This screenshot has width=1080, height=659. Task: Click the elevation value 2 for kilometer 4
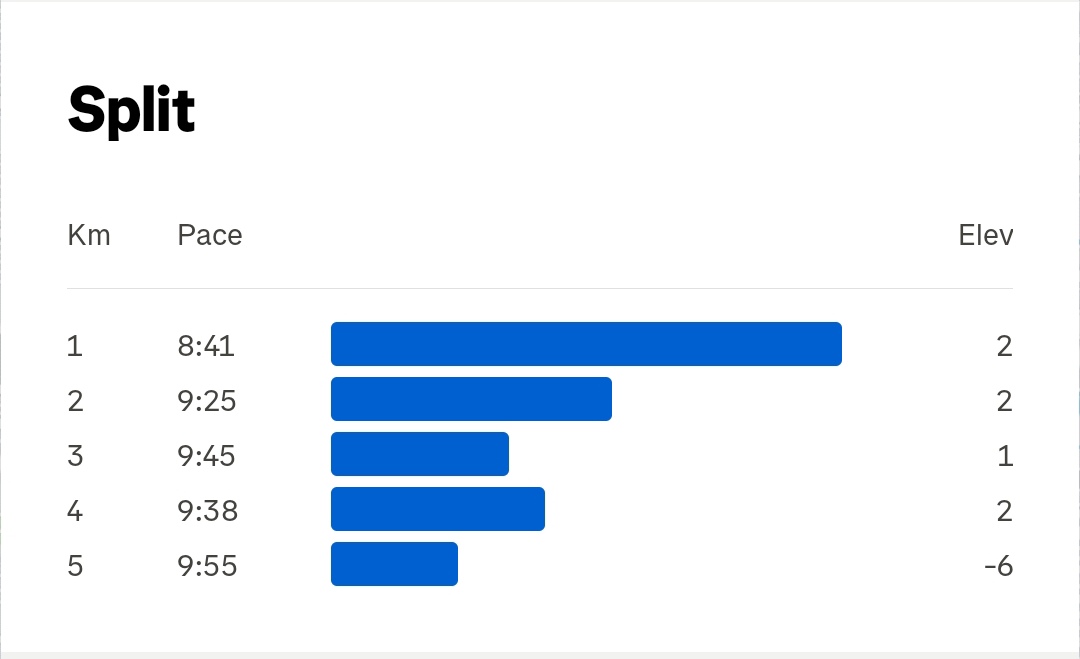click(x=1004, y=511)
